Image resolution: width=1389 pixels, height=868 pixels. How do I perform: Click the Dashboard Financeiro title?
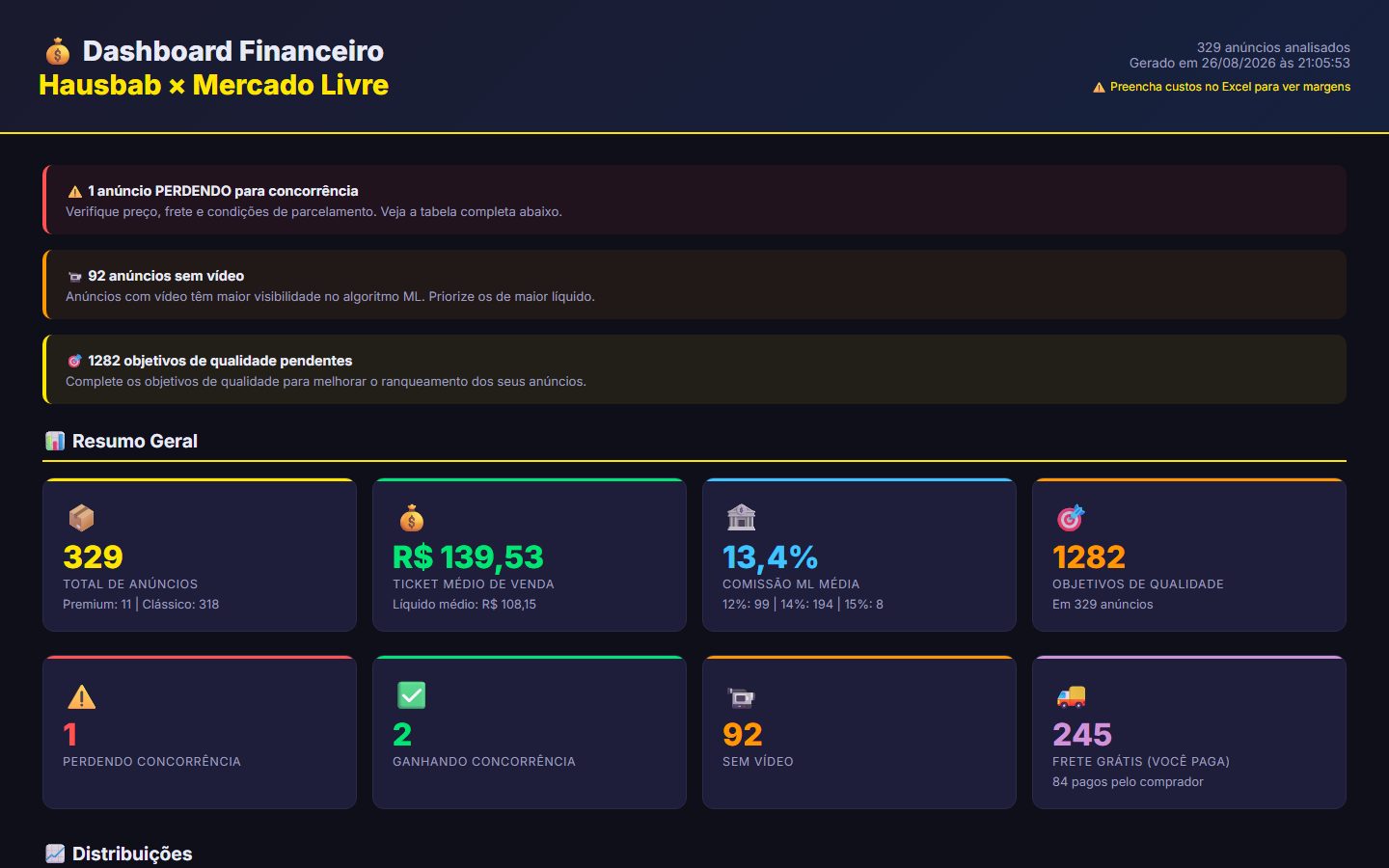(x=233, y=51)
